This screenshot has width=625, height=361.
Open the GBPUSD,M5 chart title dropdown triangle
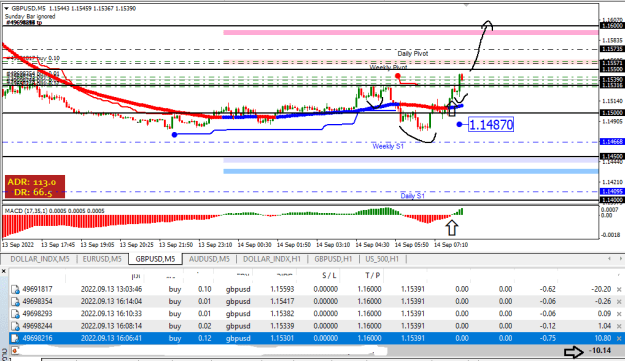point(6,8)
